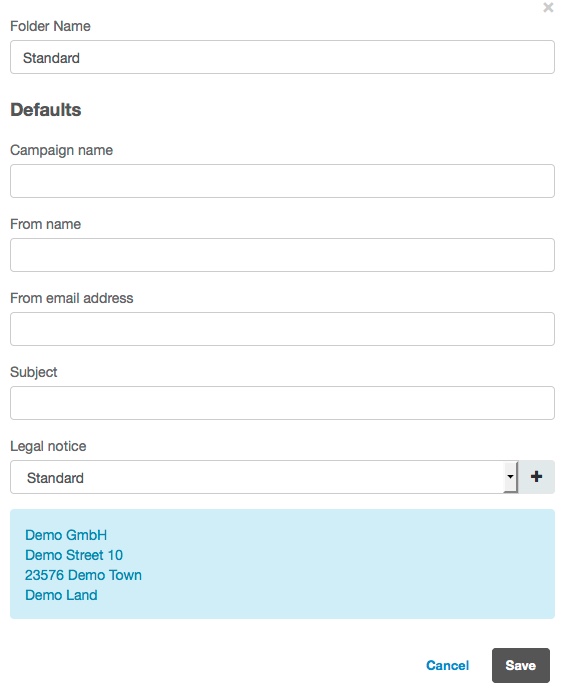This screenshot has width=565, height=696.
Task: Close the dialog with the X icon
Action: point(548,8)
